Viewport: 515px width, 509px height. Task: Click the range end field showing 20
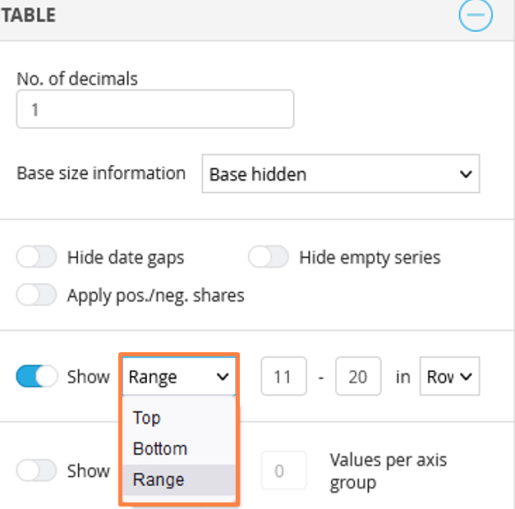[x=358, y=376]
